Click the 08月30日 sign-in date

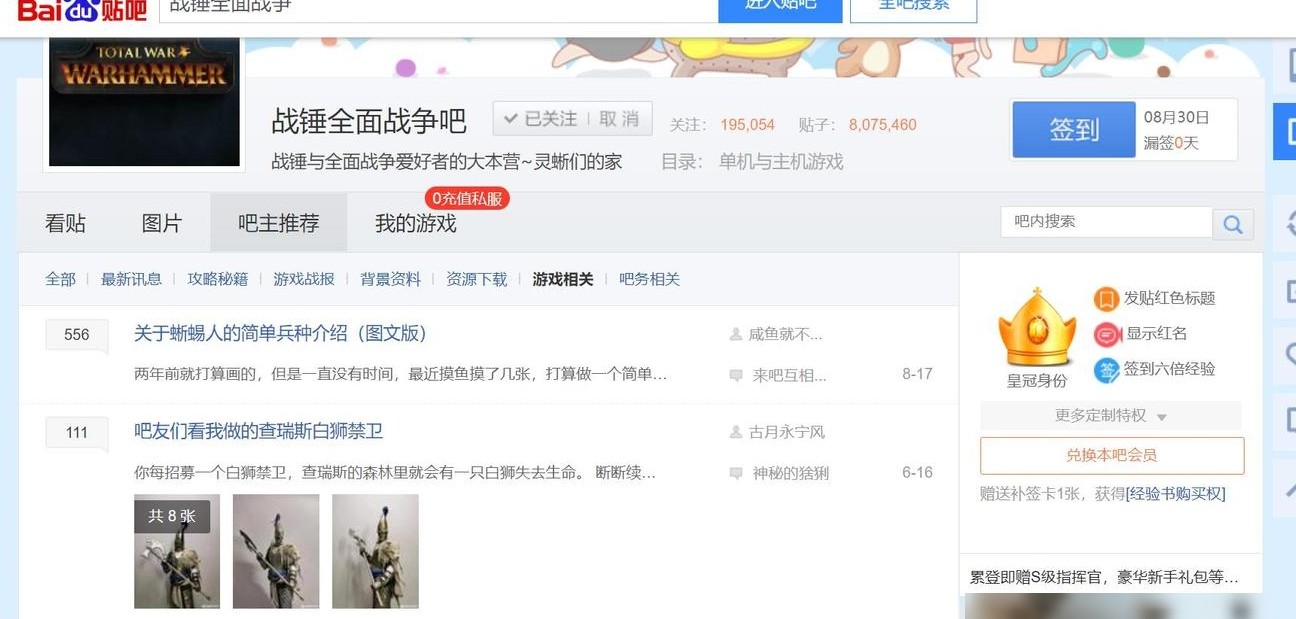coord(1177,117)
